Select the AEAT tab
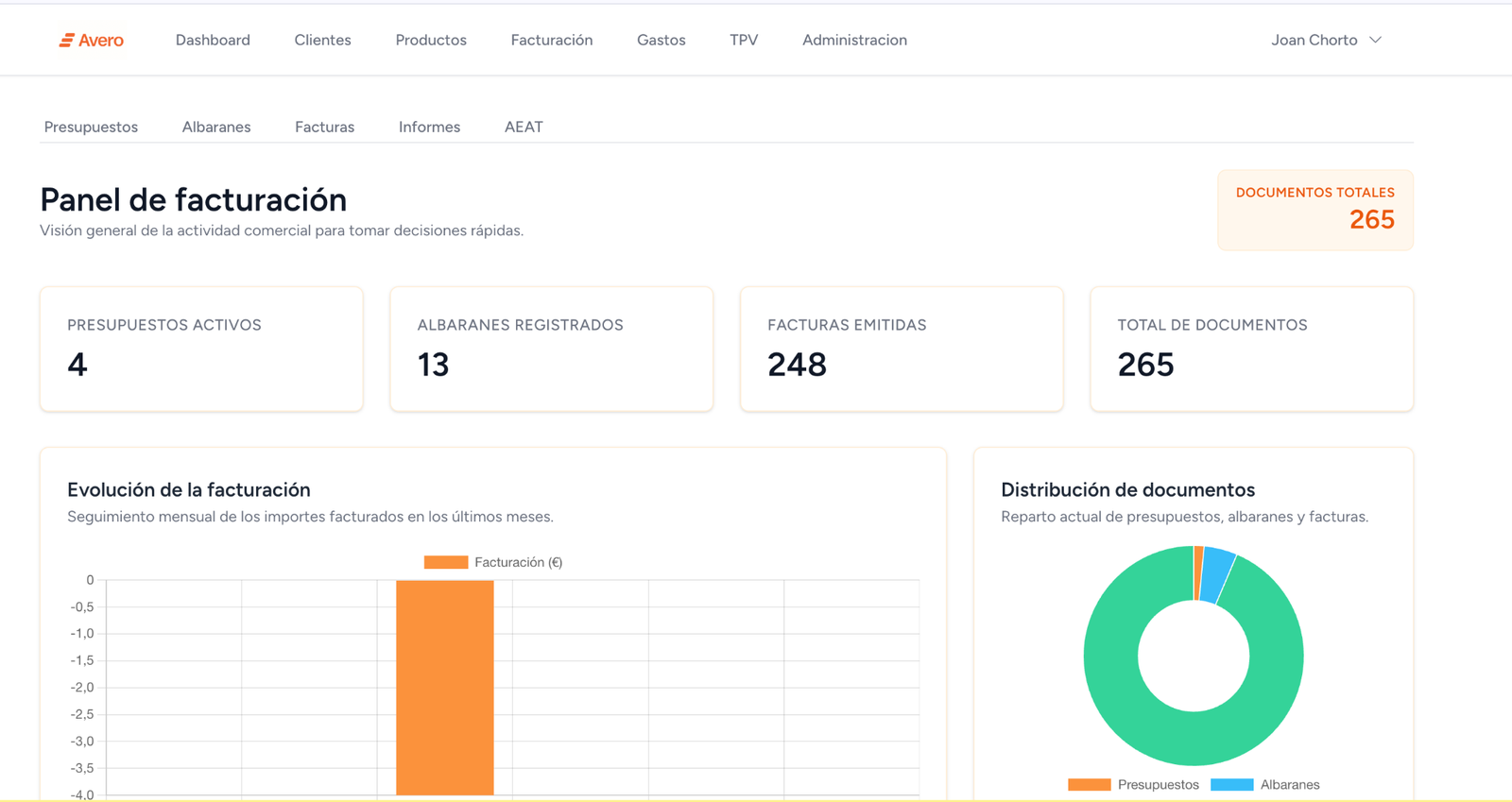Image resolution: width=1512 pixels, height=802 pixels. 524,127
